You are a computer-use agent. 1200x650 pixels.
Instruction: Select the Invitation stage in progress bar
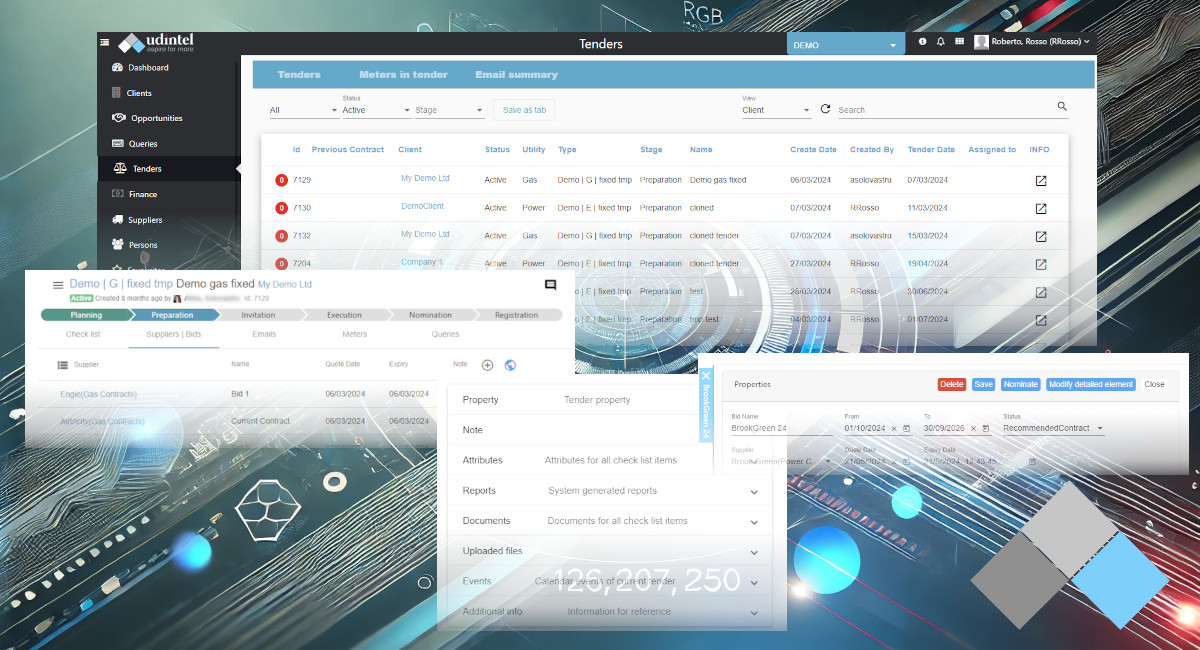tap(258, 315)
